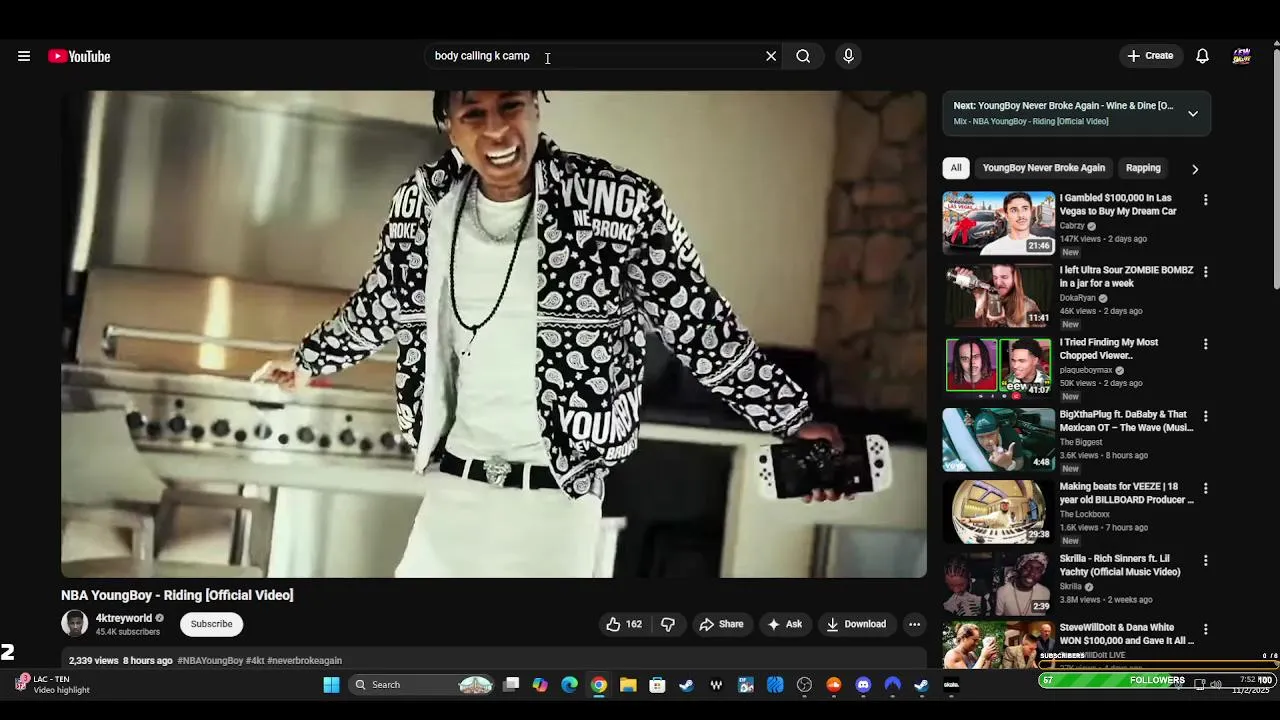The image size is (1280, 720).
Task: Open the #4kt hashtag link
Action: 255,661
